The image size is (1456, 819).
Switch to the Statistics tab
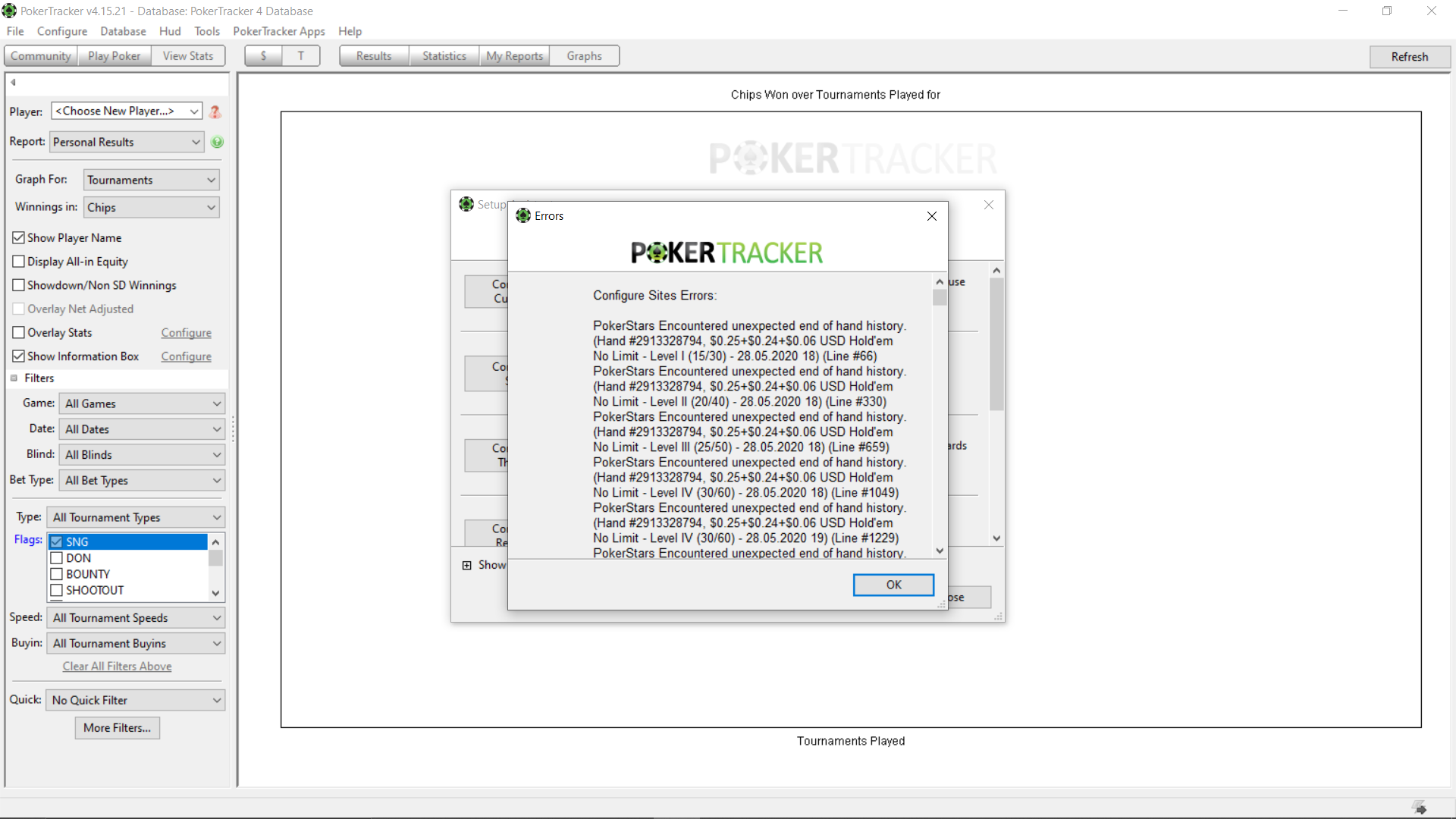click(444, 56)
